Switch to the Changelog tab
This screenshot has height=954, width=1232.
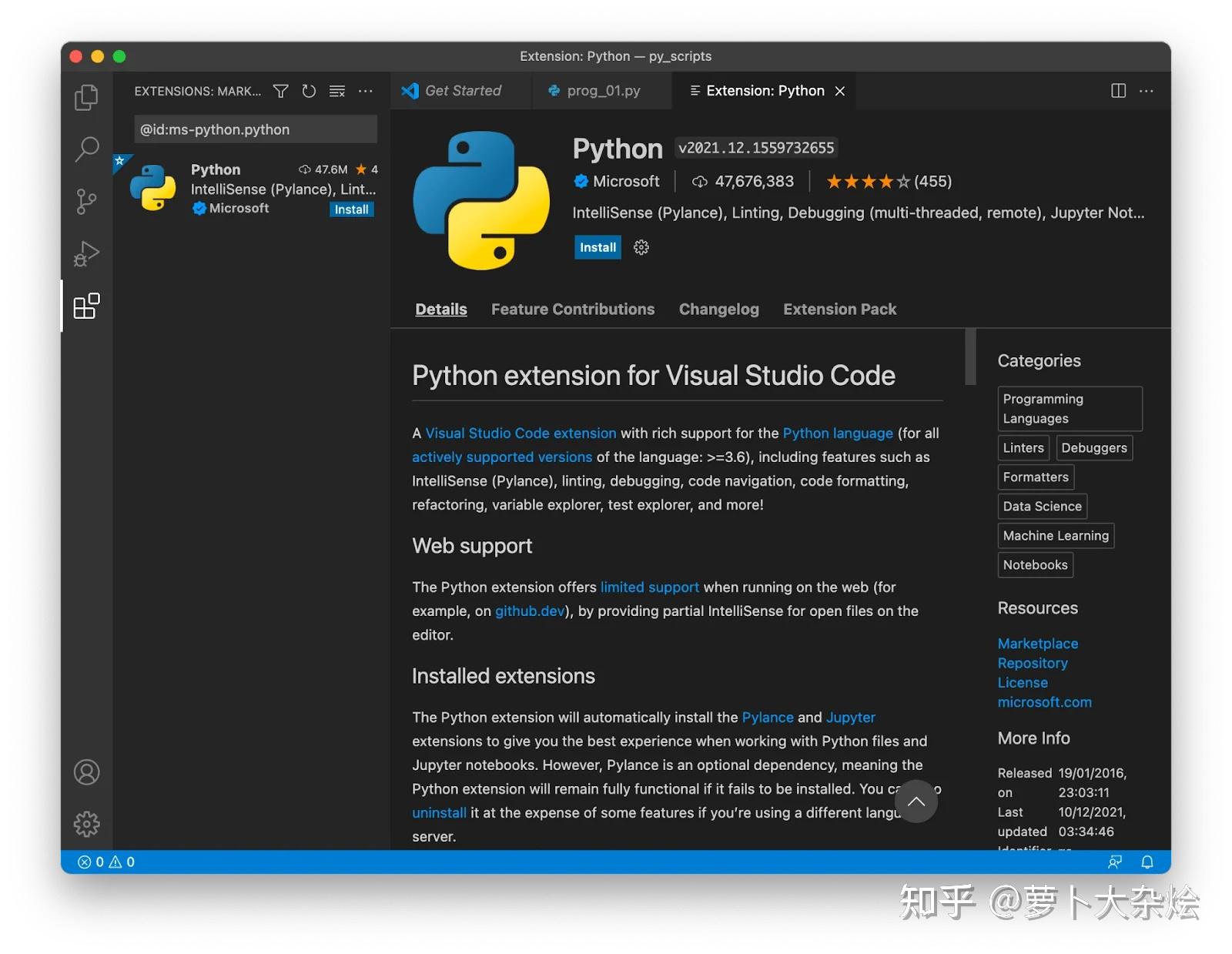(718, 309)
